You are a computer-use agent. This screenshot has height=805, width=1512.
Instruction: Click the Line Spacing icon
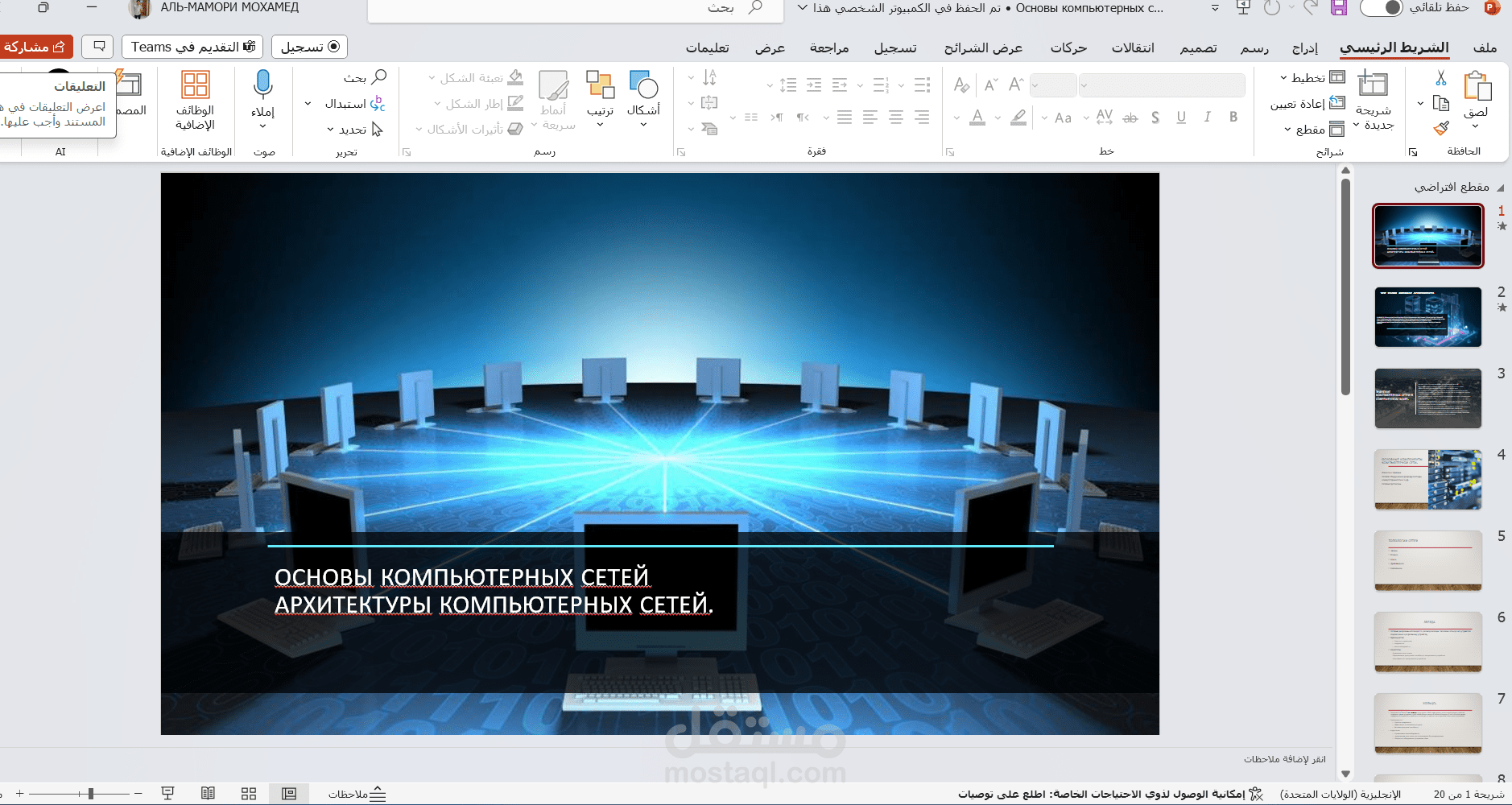(x=788, y=85)
